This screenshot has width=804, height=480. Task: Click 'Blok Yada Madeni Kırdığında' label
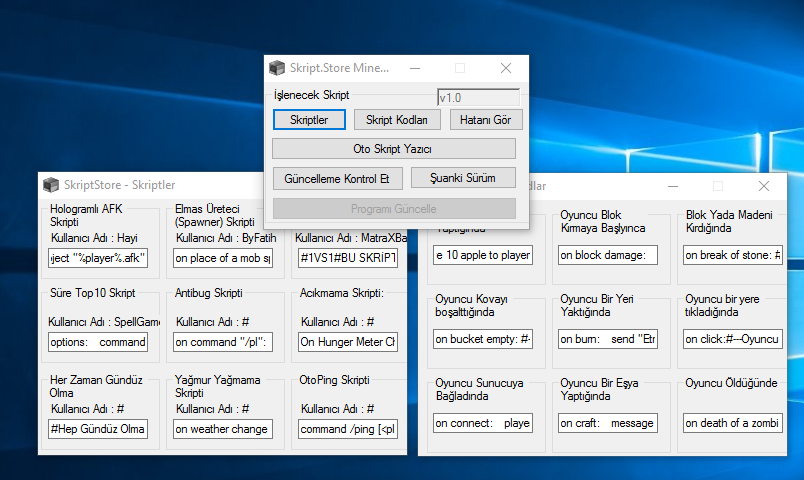pyautogui.click(x=729, y=222)
